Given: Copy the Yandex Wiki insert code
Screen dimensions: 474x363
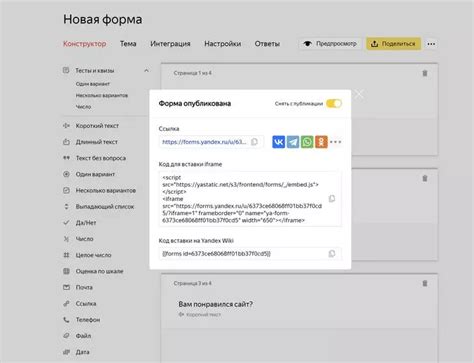Looking at the screenshot, I should click(x=332, y=254).
